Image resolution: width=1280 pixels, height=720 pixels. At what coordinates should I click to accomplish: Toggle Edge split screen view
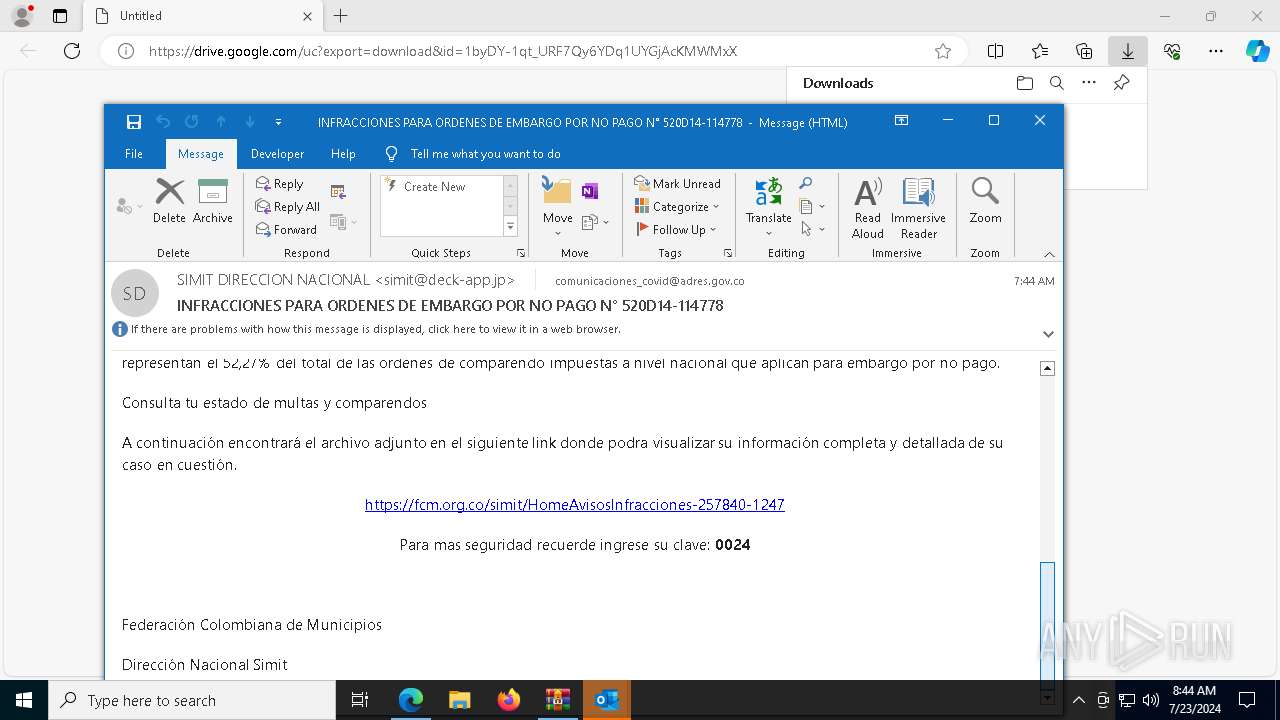click(x=995, y=51)
